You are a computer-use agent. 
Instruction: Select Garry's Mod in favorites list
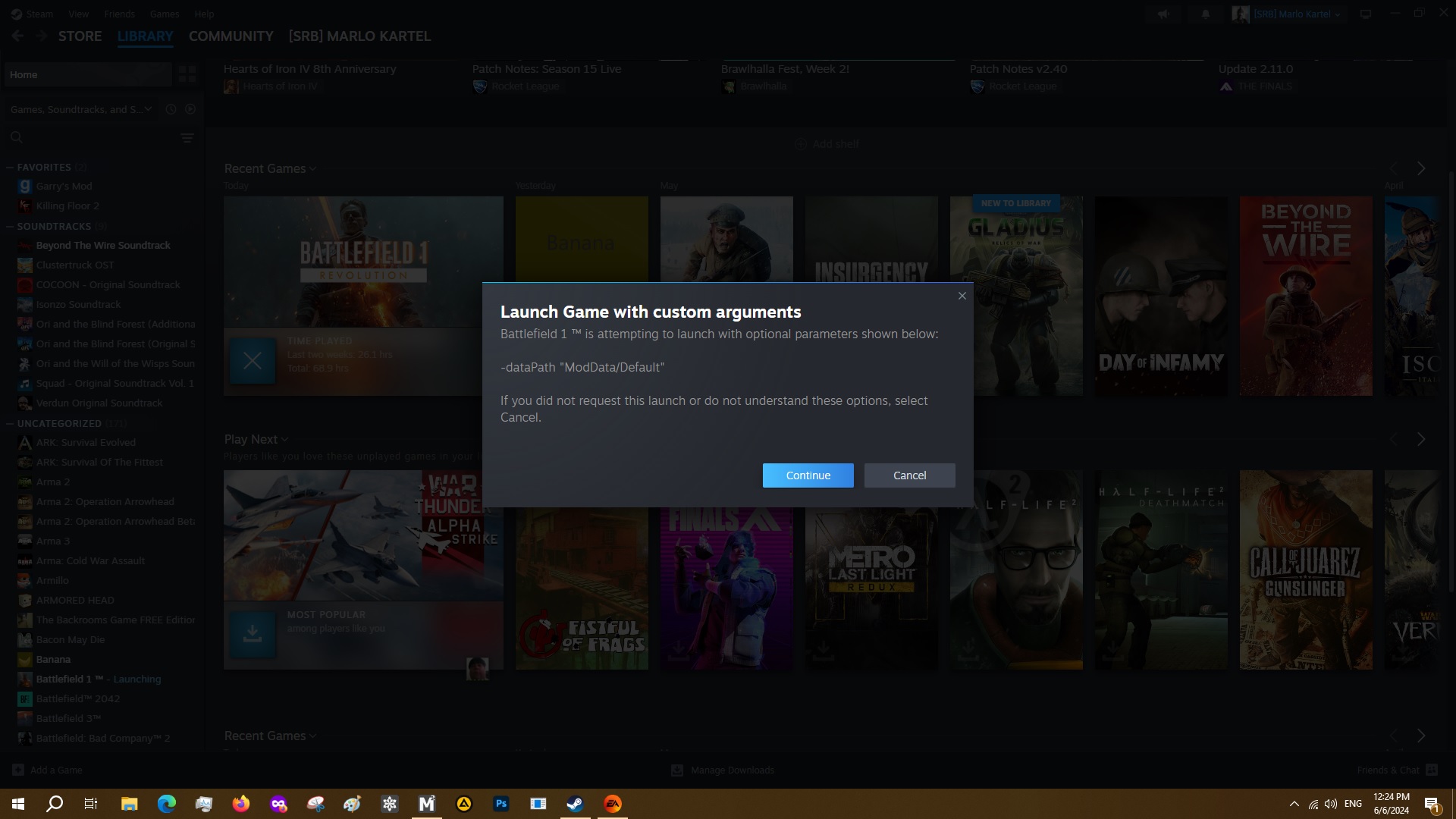coord(64,187)
